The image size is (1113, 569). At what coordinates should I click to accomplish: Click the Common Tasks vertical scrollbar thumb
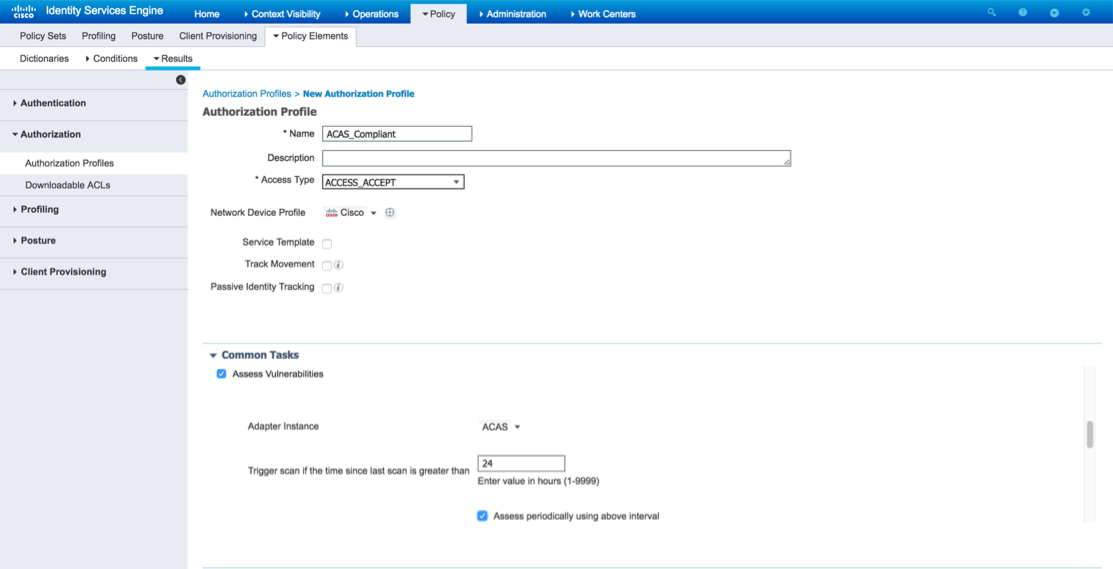click(1090, 434)
